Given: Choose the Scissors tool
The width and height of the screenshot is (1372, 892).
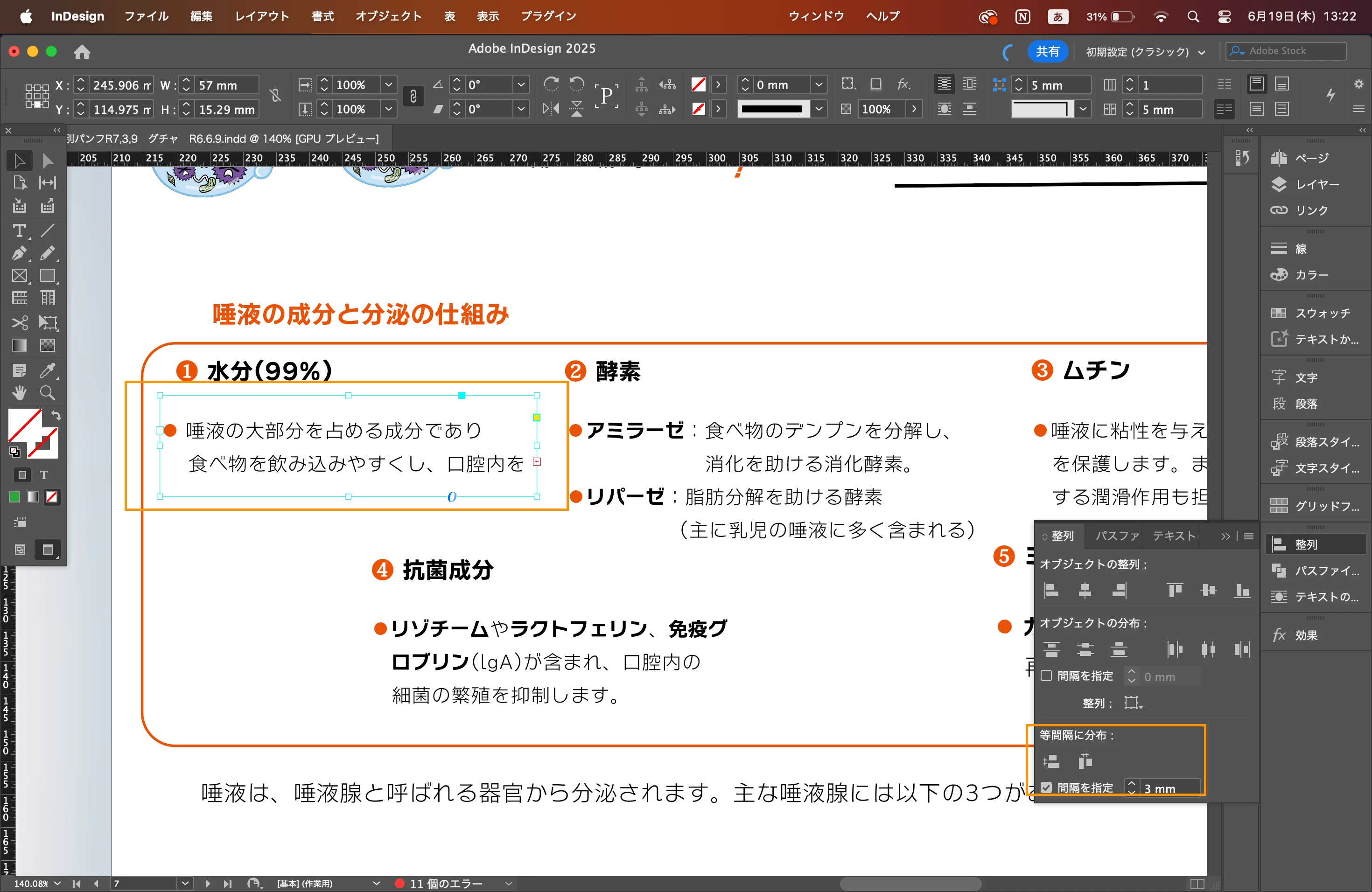Looking at the screenshot, I should click(x=19, y=323).
